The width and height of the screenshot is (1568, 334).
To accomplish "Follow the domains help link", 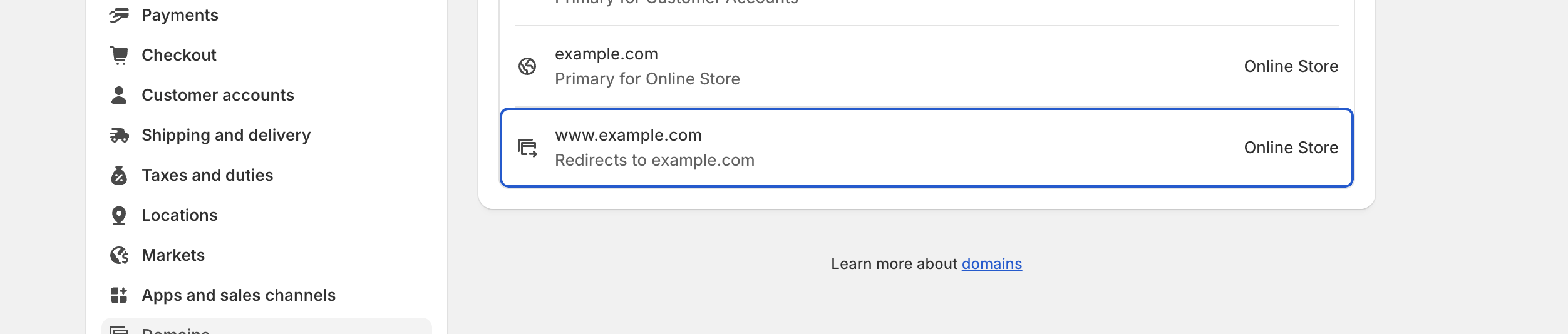I will coord(992,264).
